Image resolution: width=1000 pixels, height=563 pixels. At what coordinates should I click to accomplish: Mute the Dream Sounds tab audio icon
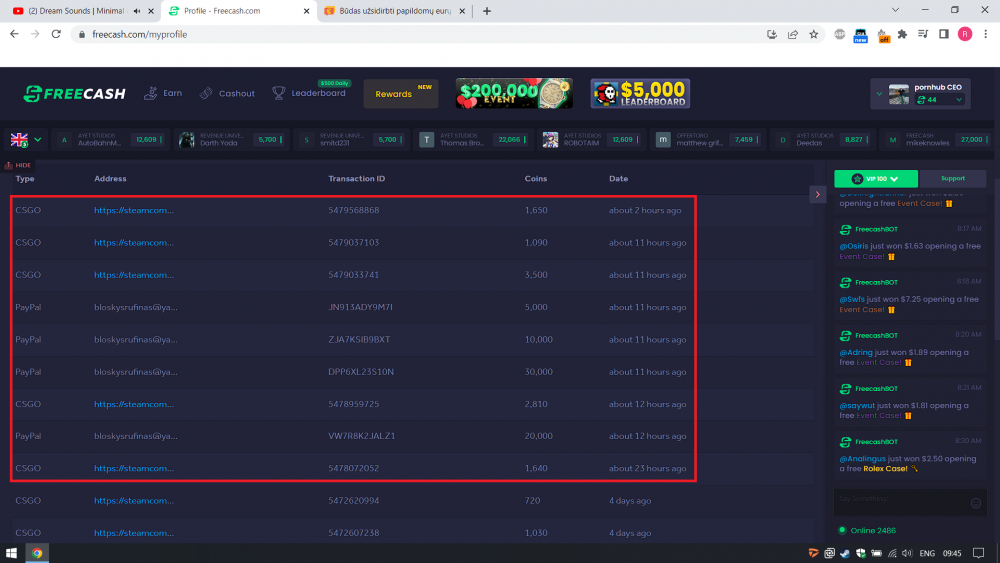(x=136, y=11)
